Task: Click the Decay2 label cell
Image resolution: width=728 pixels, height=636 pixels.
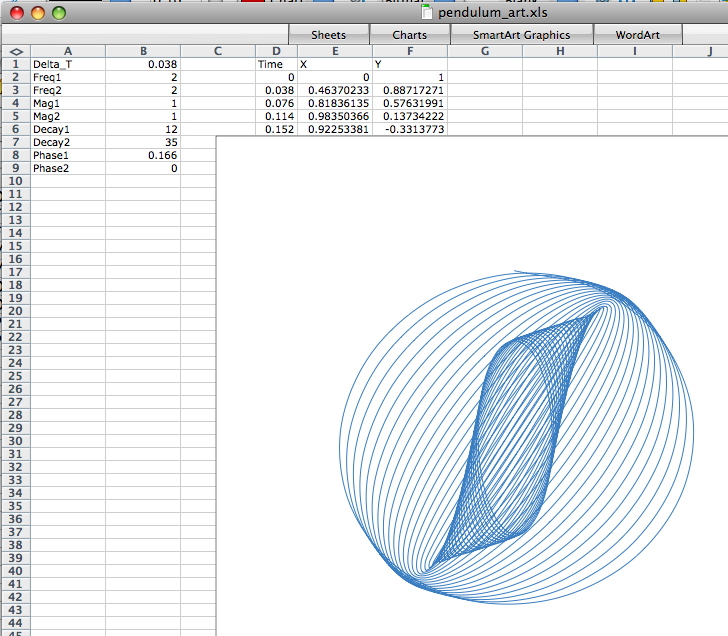Action: pyautogui.click(x=68, y=142)
